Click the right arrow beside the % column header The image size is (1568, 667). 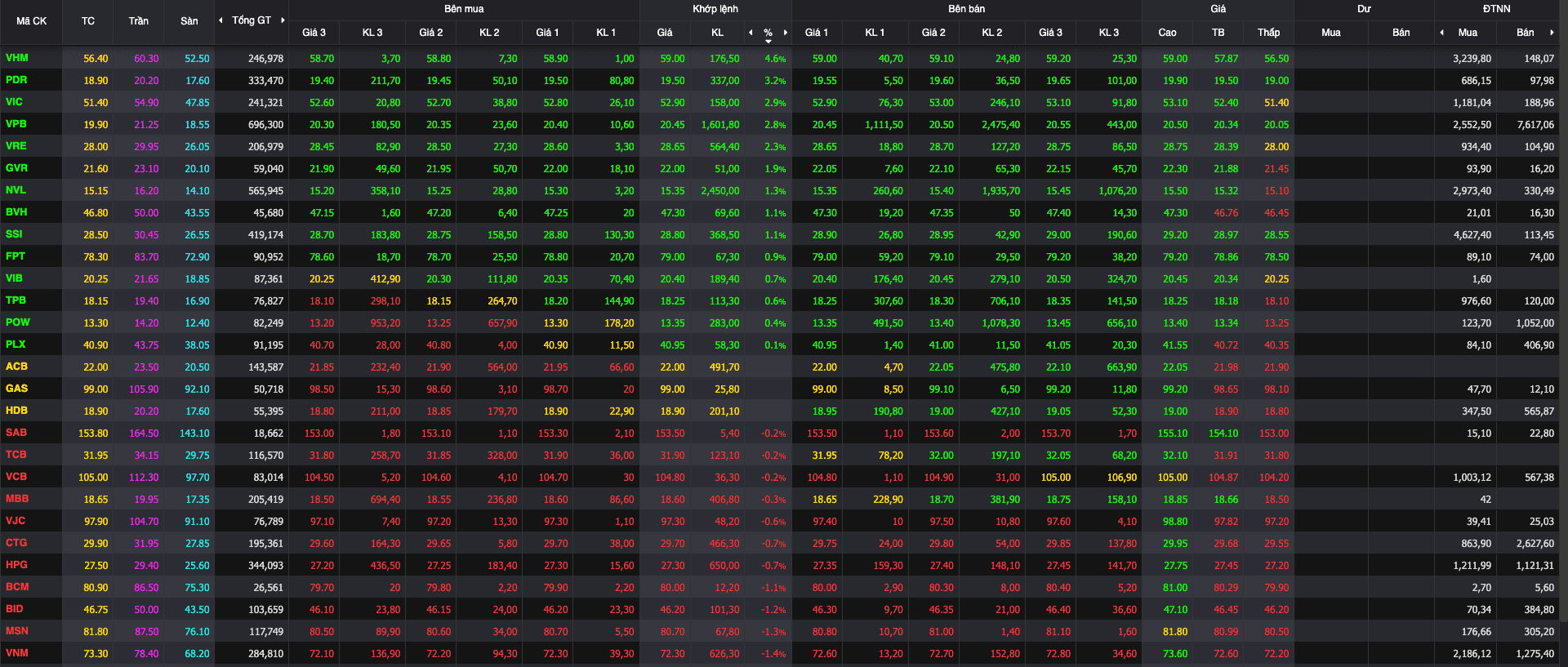[786, 33]
